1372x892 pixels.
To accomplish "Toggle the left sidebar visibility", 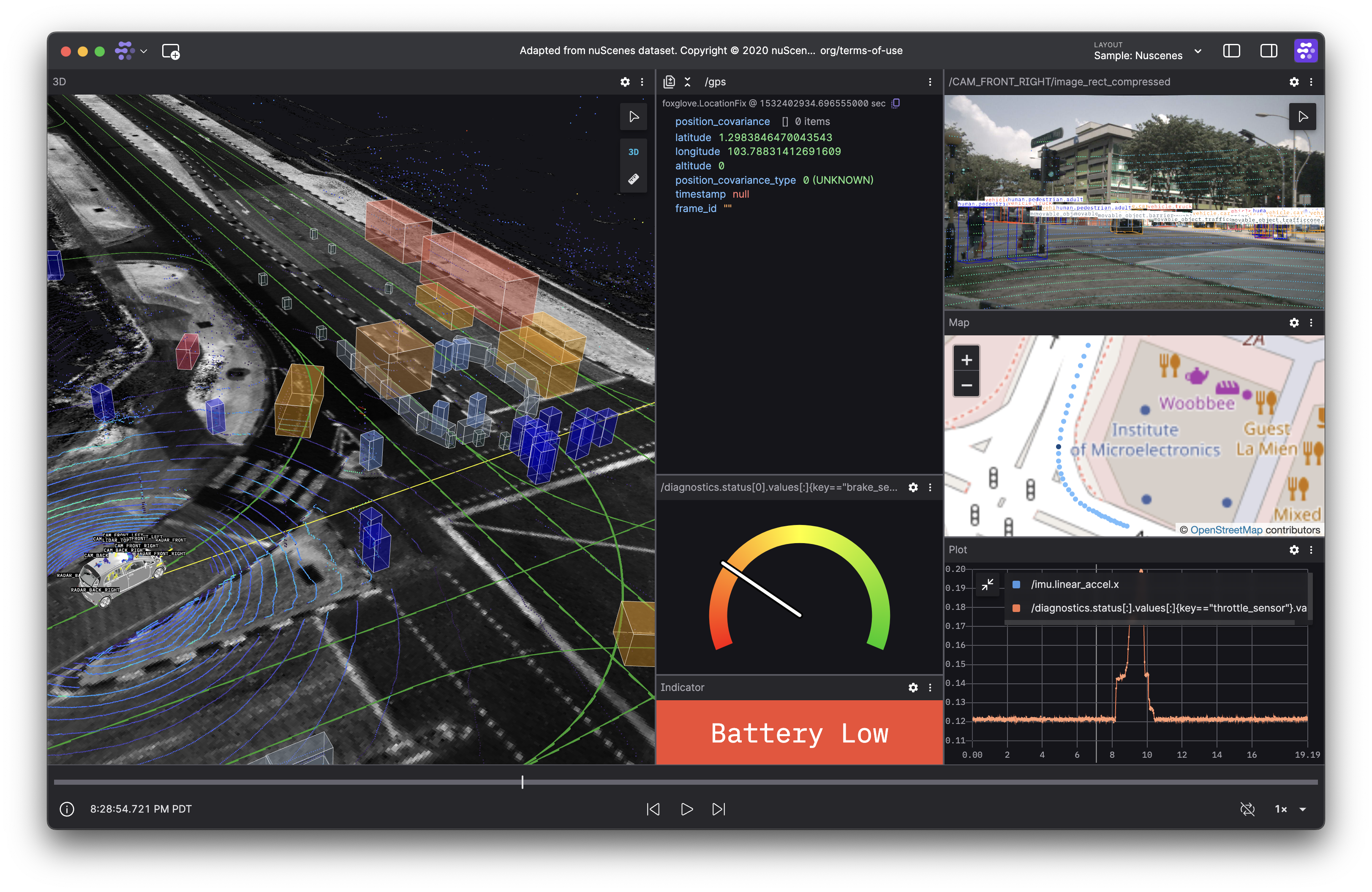I will pyautogui.click(x=1231, y=51).
